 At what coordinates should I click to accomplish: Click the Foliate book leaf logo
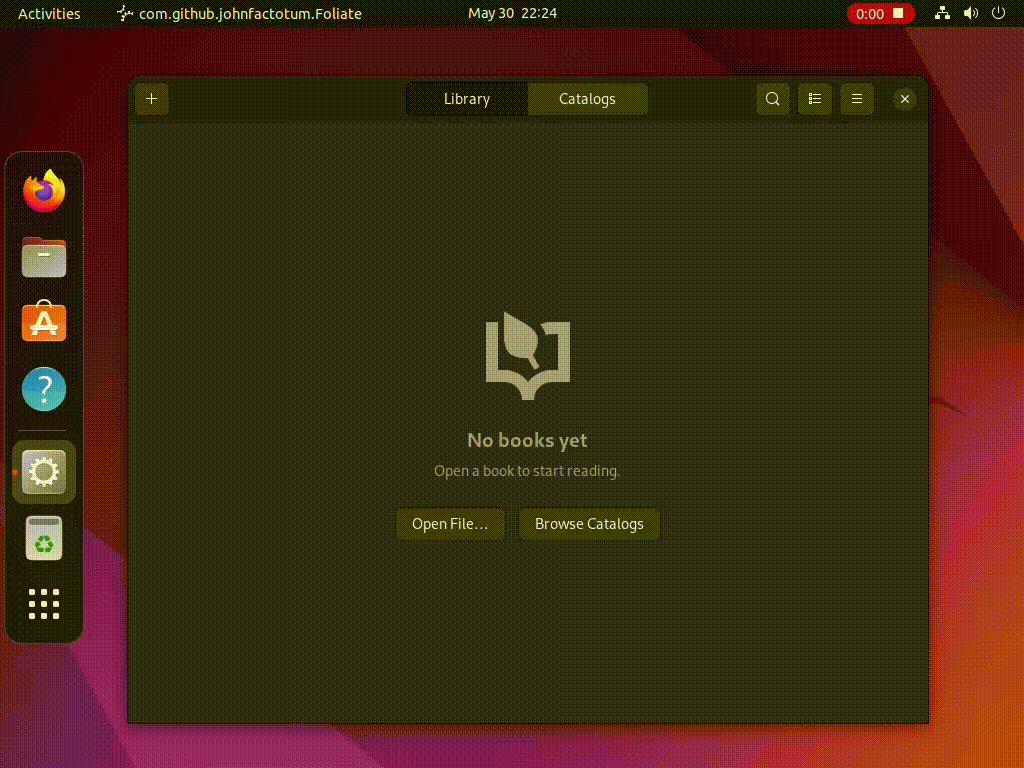528,356
